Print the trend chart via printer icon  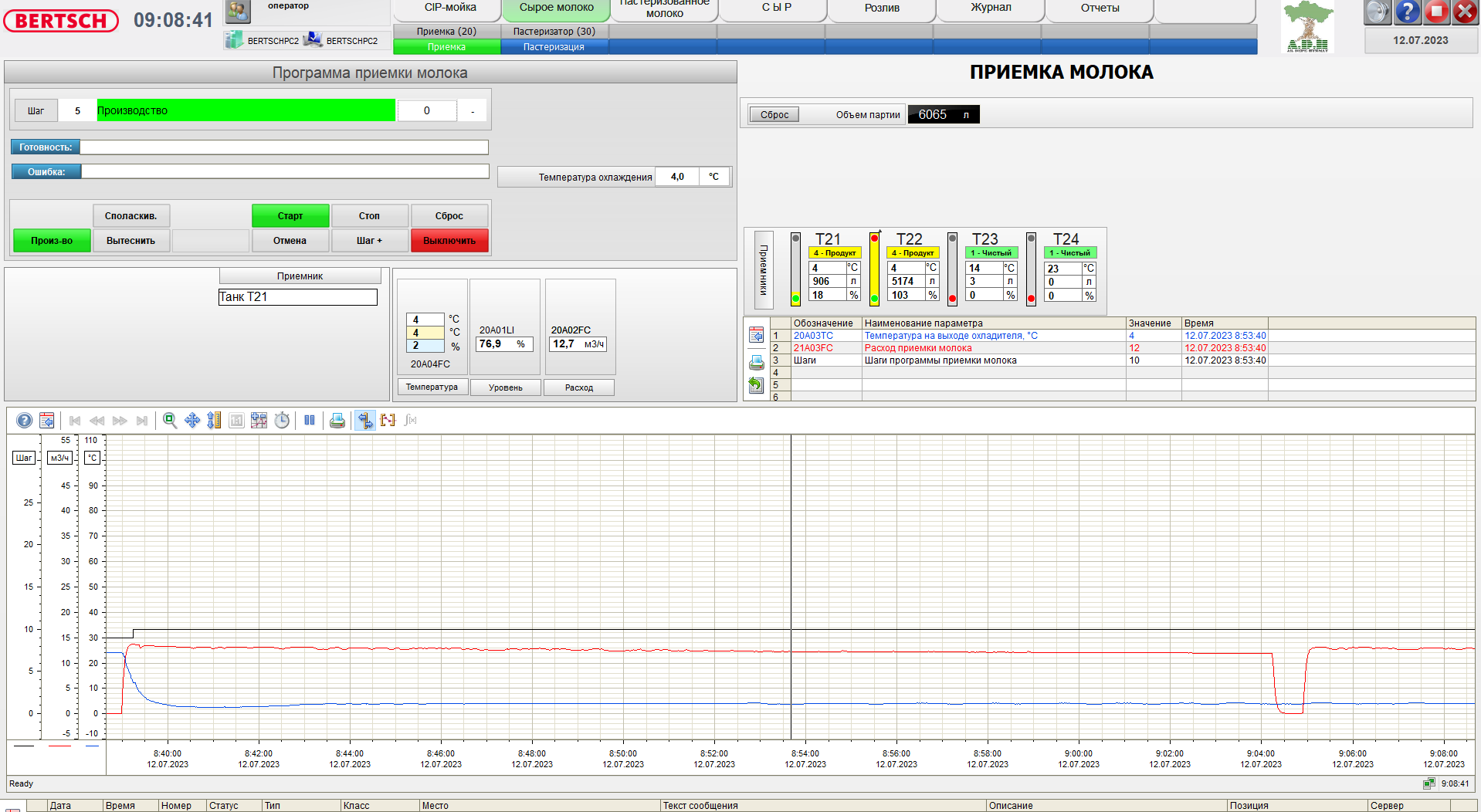[x=337, y=421]
